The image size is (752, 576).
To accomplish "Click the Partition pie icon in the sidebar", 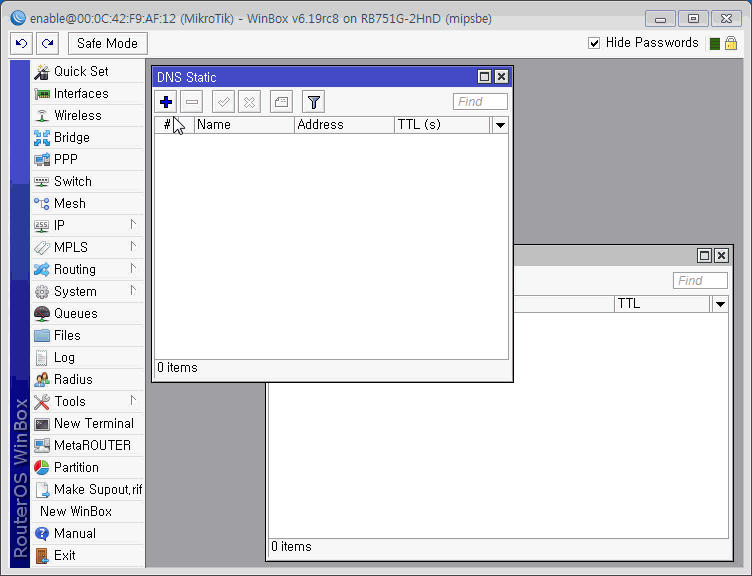I will (x=42, y=468).
